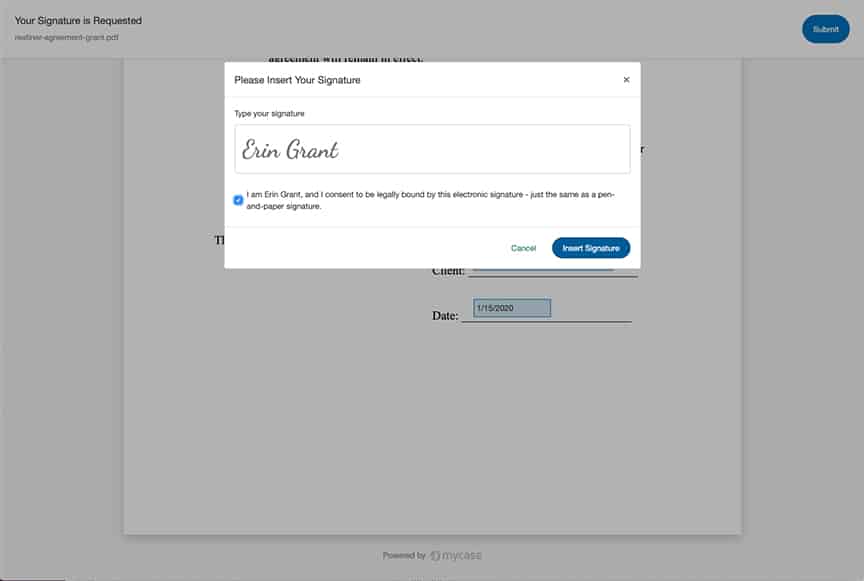Cancel the signature insertion
The width and height of the screenshot is (864, 581).
point(523,248)
